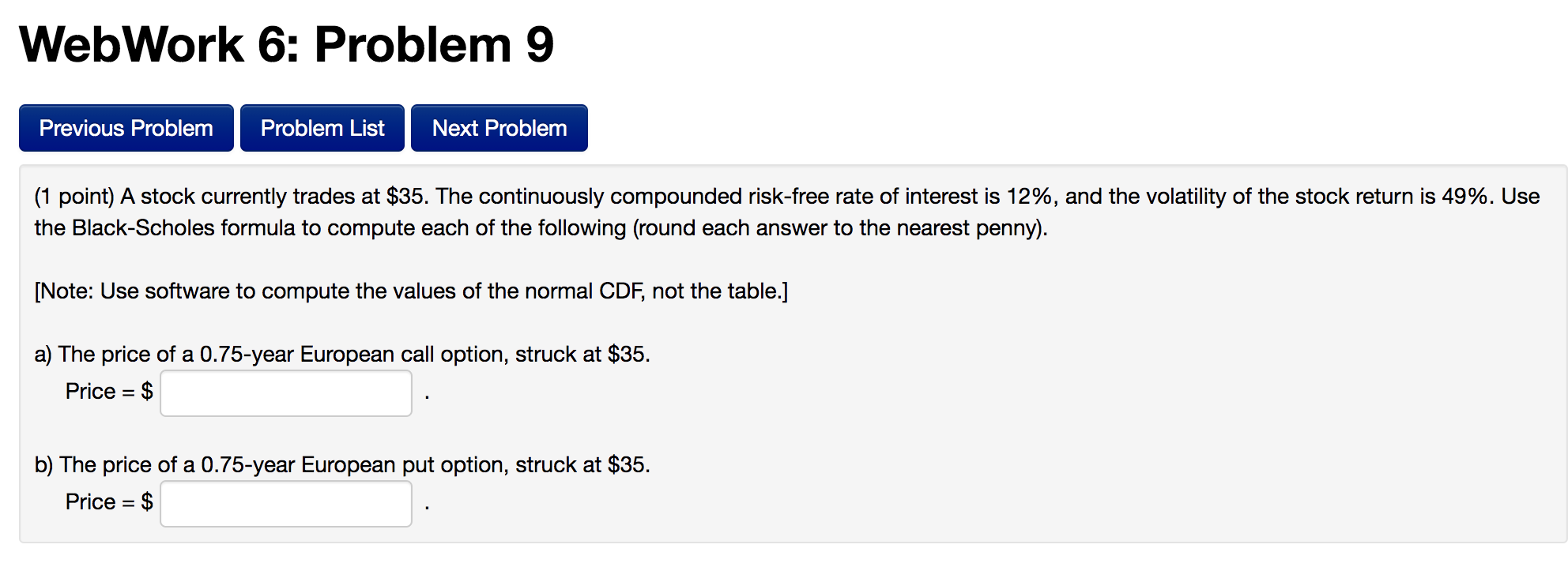Select the empty answer box under part a
Viewport: 1568px width, 567px height.
click(x=285, y=392)
